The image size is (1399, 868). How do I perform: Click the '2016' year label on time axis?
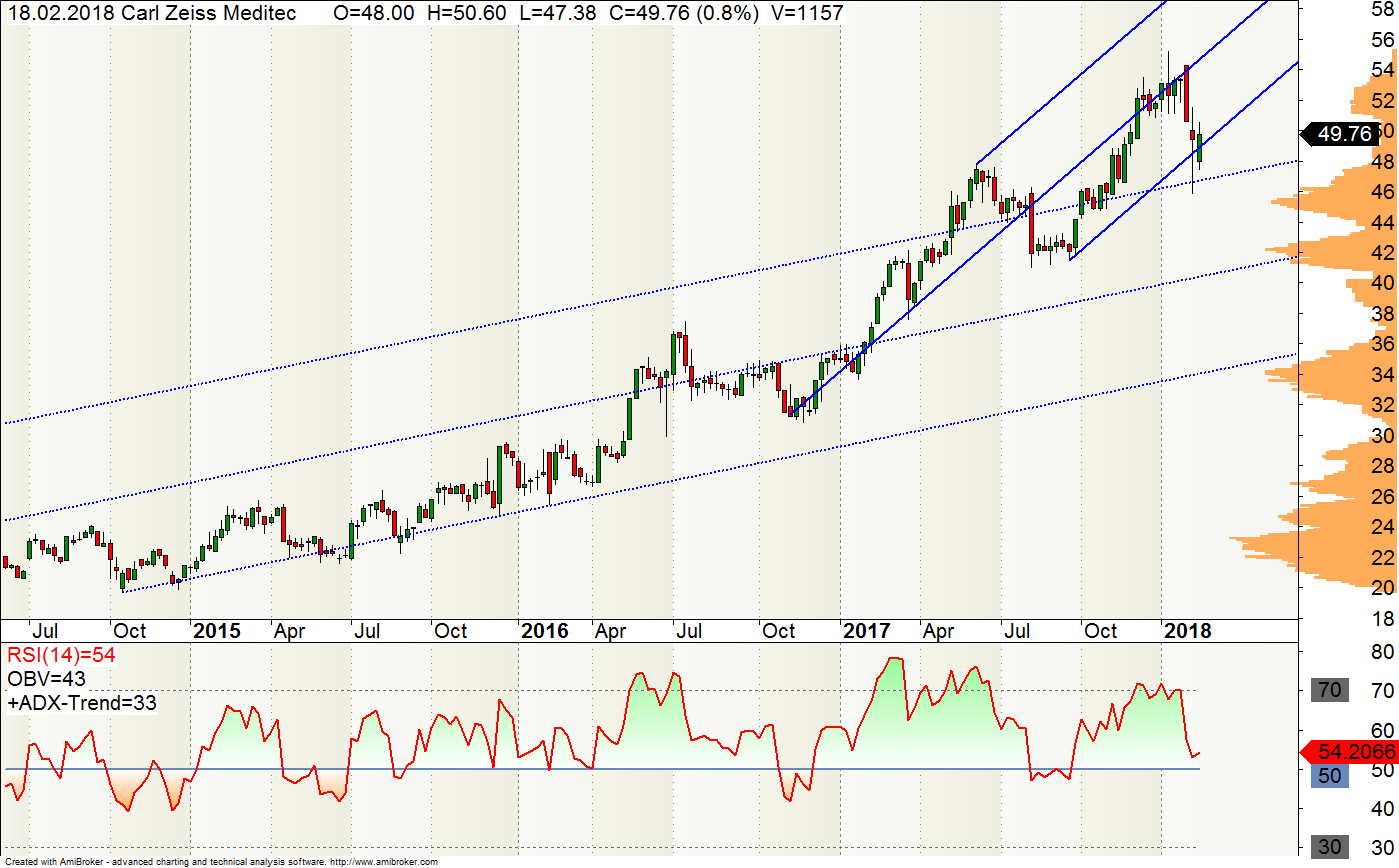(545, 631)
